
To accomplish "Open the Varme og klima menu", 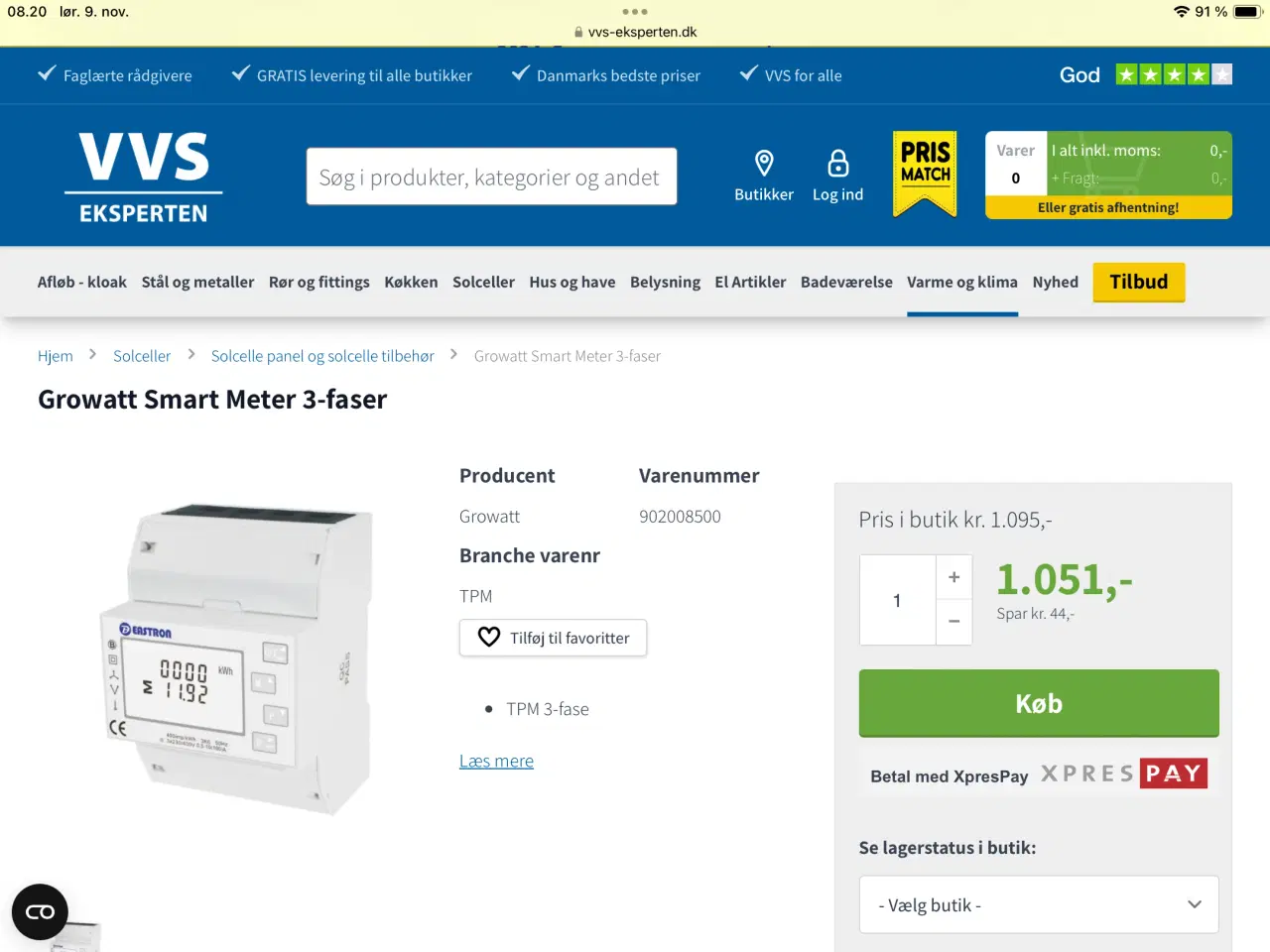I will pyautogui.click(x=962, y=282).
